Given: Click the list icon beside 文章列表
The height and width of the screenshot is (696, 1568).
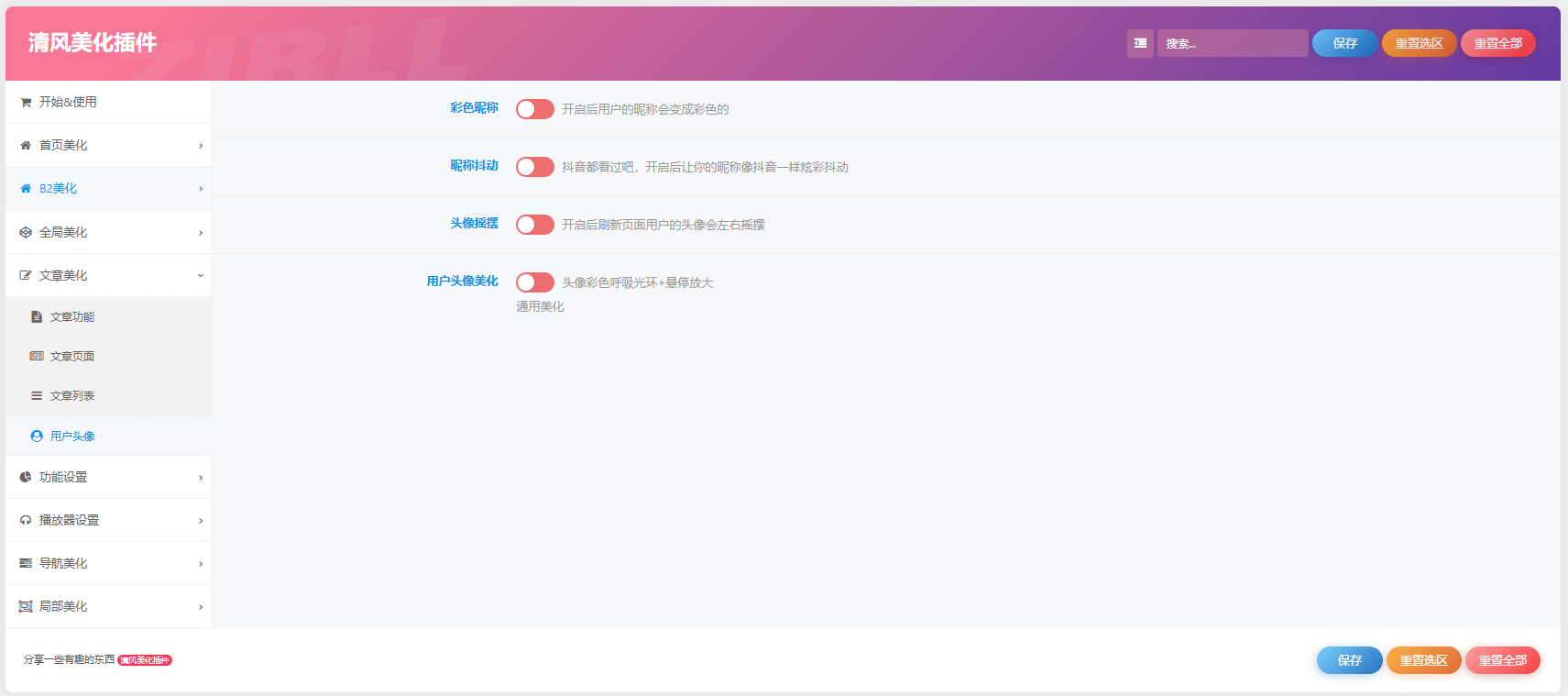Looking at the screenshot, I should [x=37, y=396].
